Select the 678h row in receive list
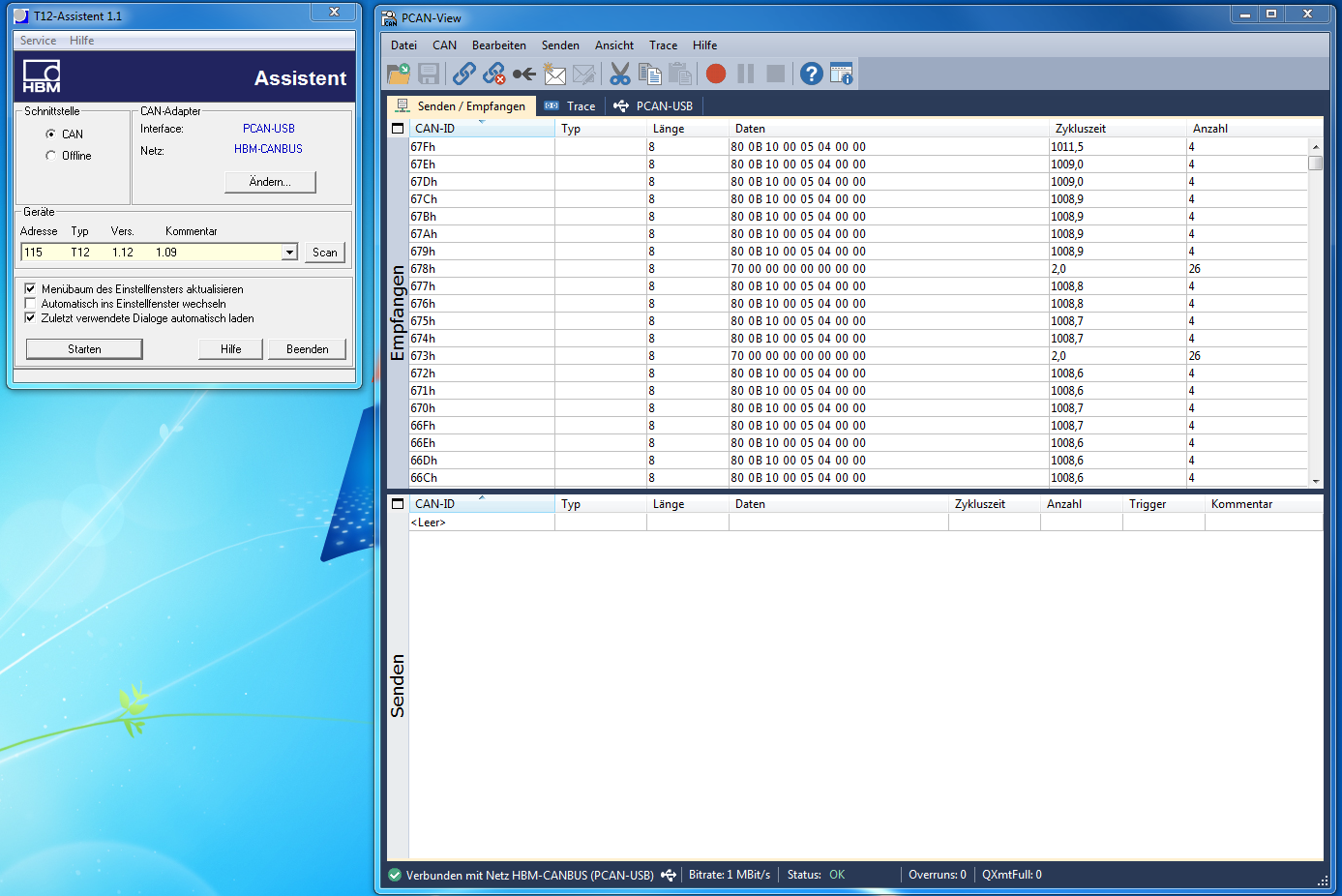Image resolution: width=1342 pixels, height=896 pixels. coord(858,269)
